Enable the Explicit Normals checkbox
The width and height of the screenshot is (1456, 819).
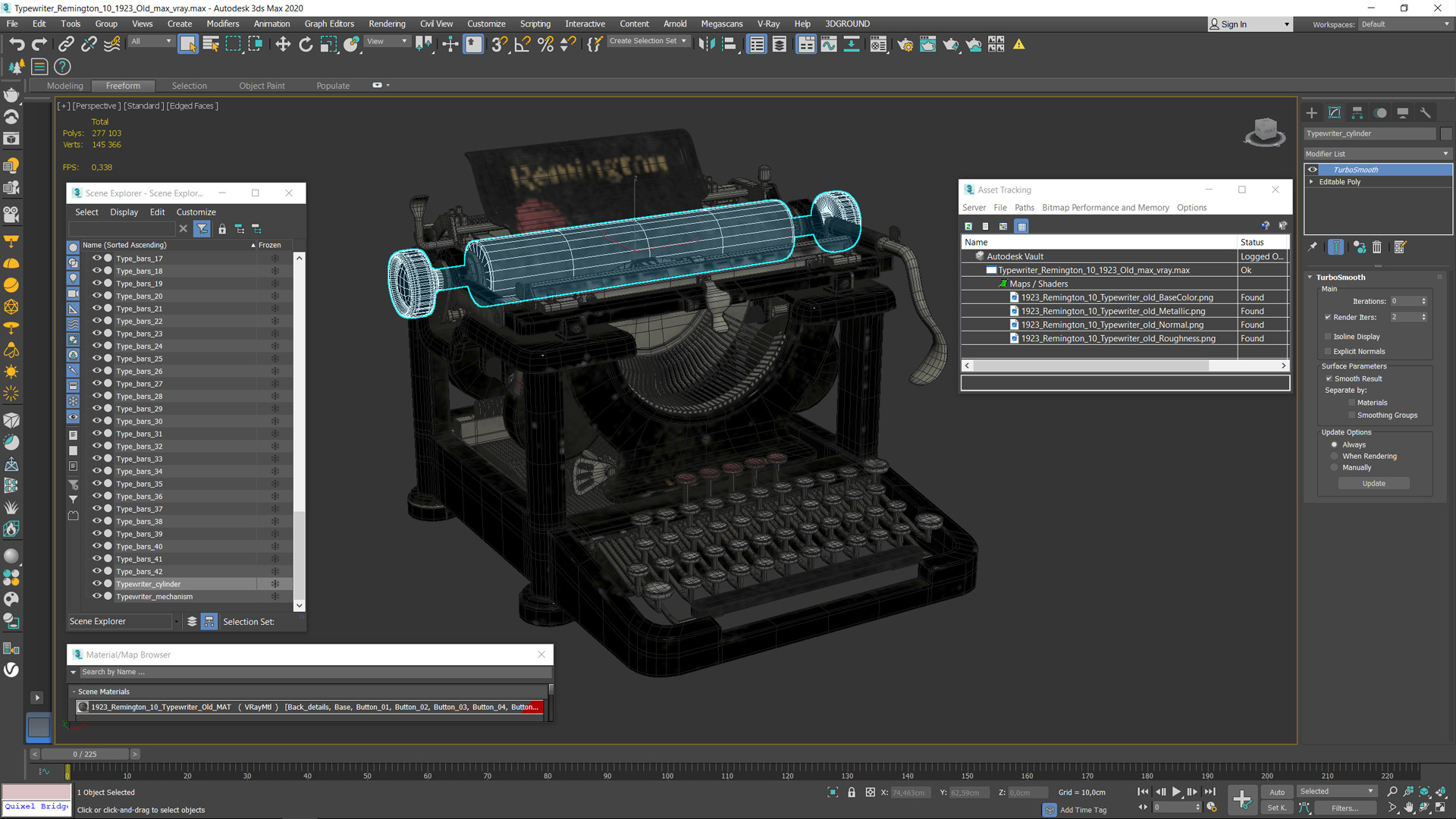(x=1328, y=351)
